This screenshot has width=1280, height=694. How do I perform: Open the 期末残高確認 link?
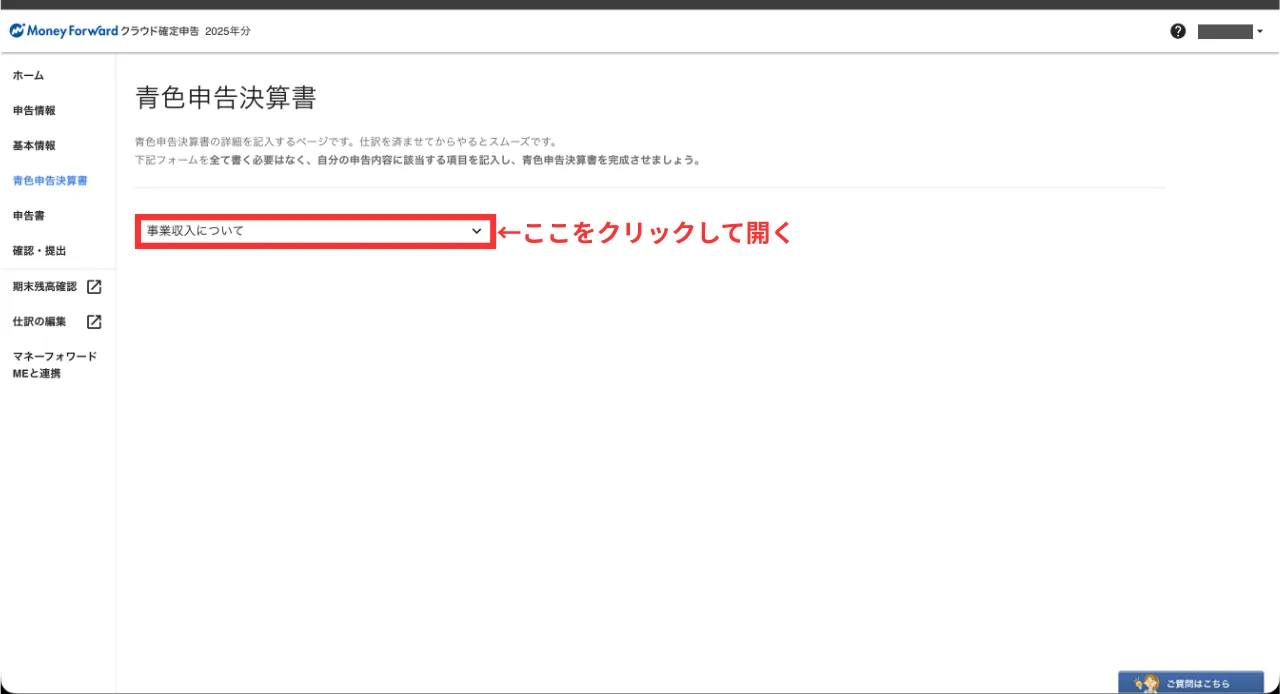pos(44,287)
